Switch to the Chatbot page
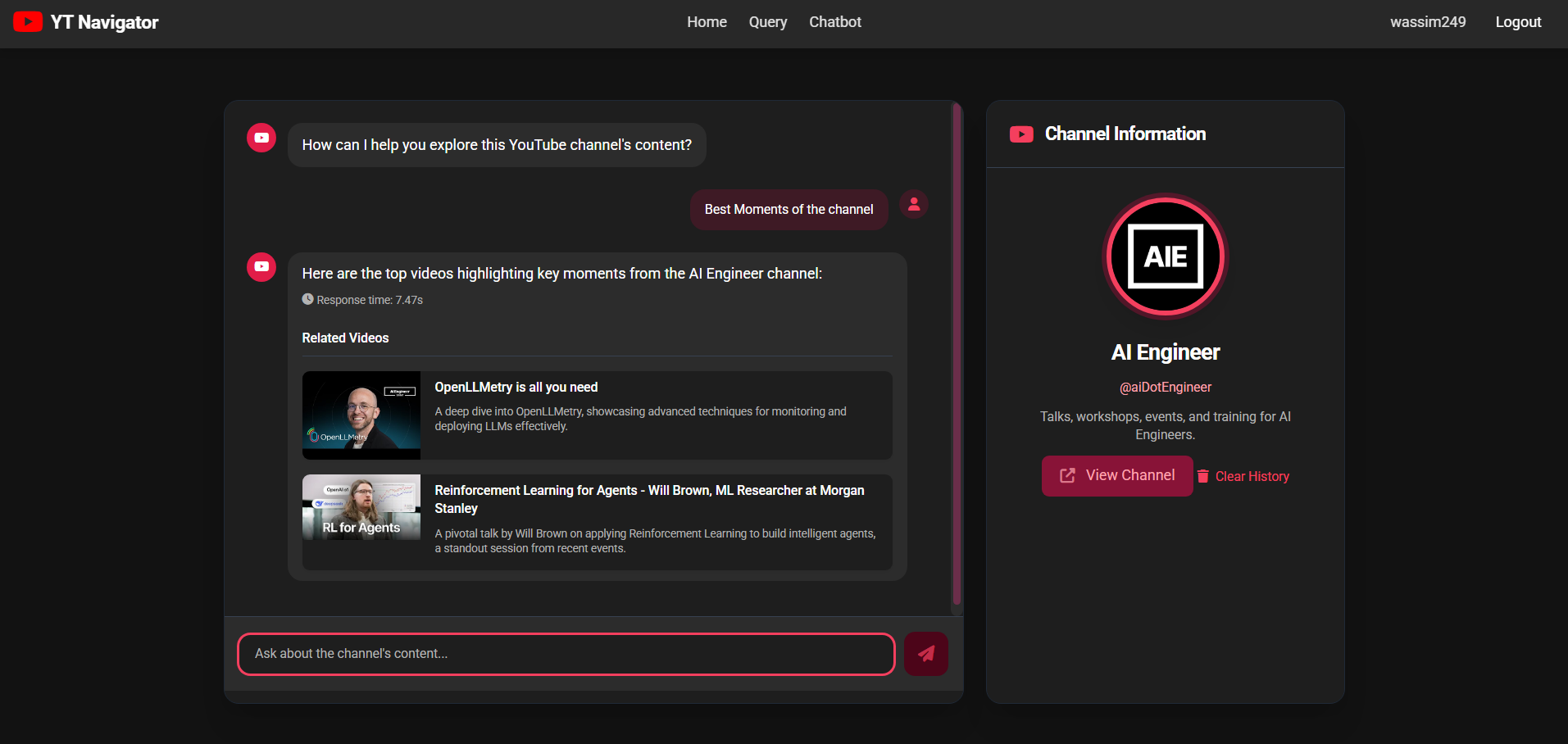This screenshot has width=1568, height=744. coord(834,22)
